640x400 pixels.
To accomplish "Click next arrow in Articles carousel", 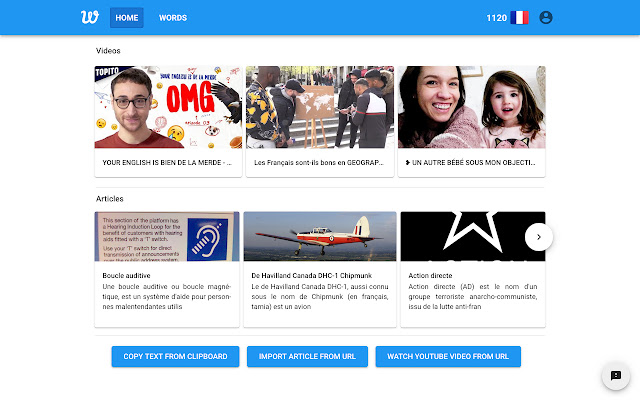I will [x=539, y=237].
